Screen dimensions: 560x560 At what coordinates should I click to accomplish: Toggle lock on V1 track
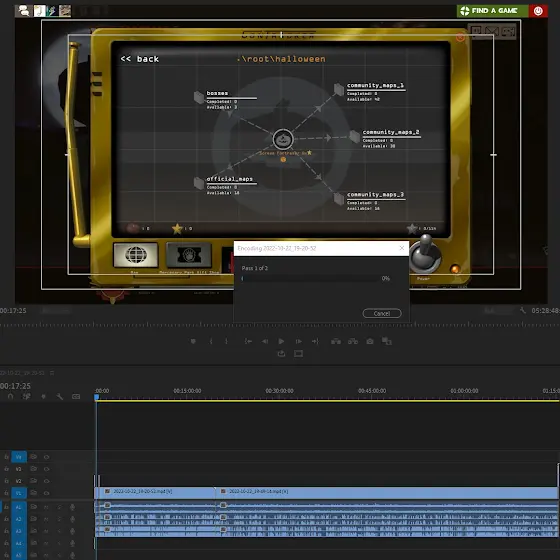[x=6, y=493]
